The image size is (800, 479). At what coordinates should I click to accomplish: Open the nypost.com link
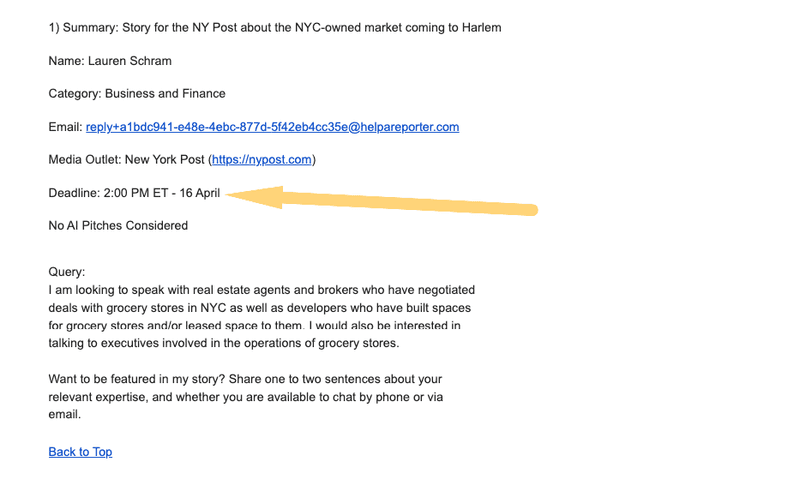click(262, 160)
